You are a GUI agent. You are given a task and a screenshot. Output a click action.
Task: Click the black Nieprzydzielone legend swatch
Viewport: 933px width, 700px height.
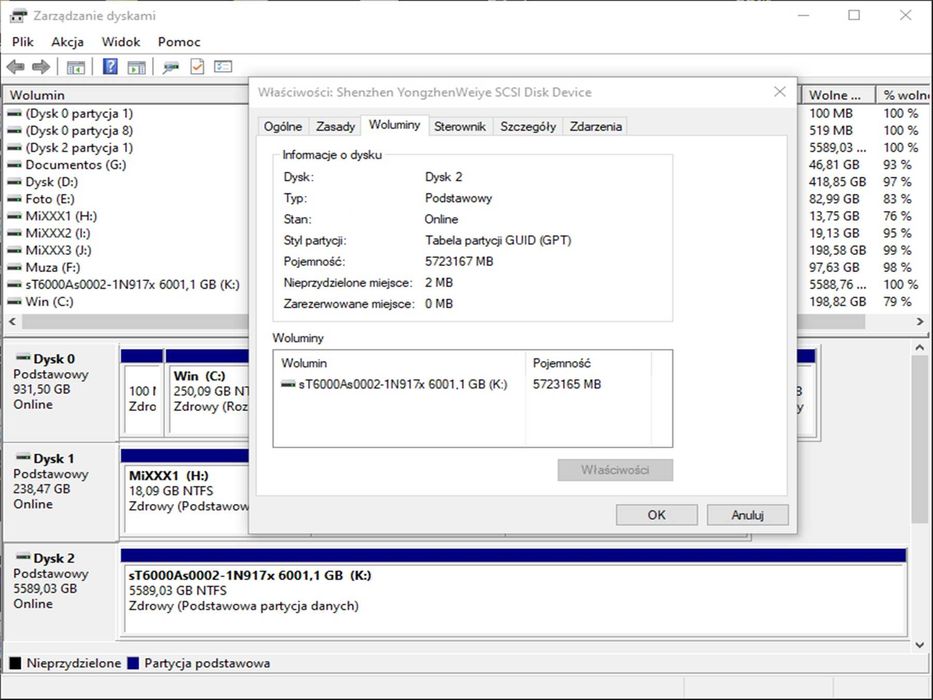click(15, 663)
